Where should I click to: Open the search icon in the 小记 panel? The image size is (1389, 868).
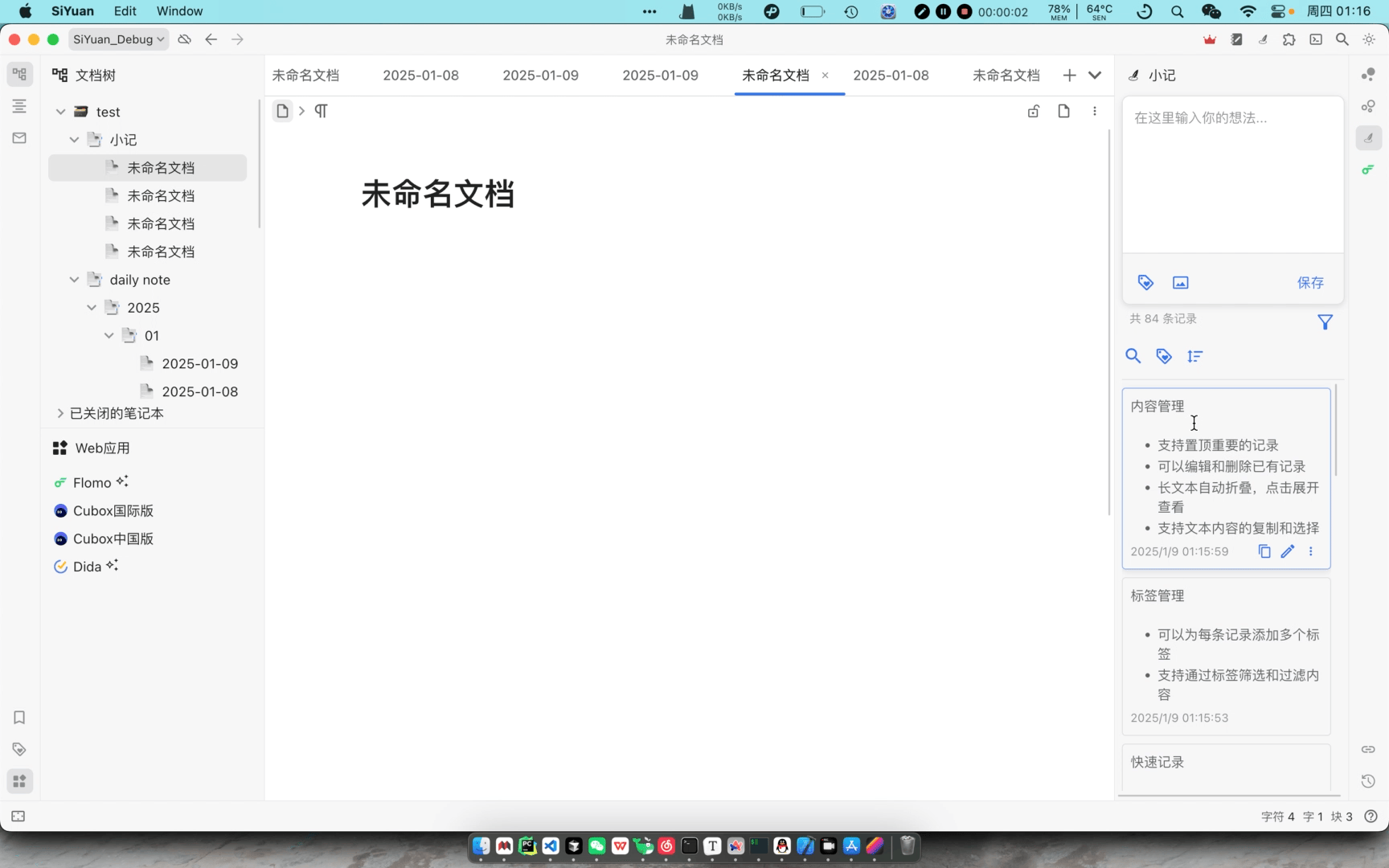click(x=1133, y=356)
